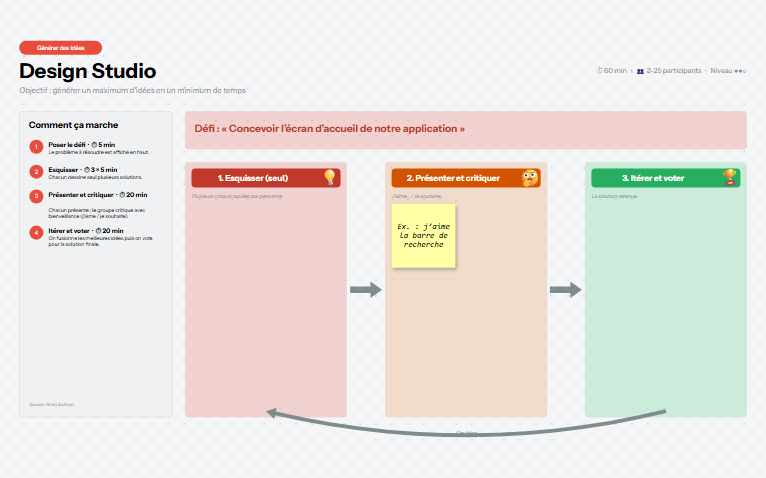
Task: Select the red step 4 circle
Action: tap(36, 233)
